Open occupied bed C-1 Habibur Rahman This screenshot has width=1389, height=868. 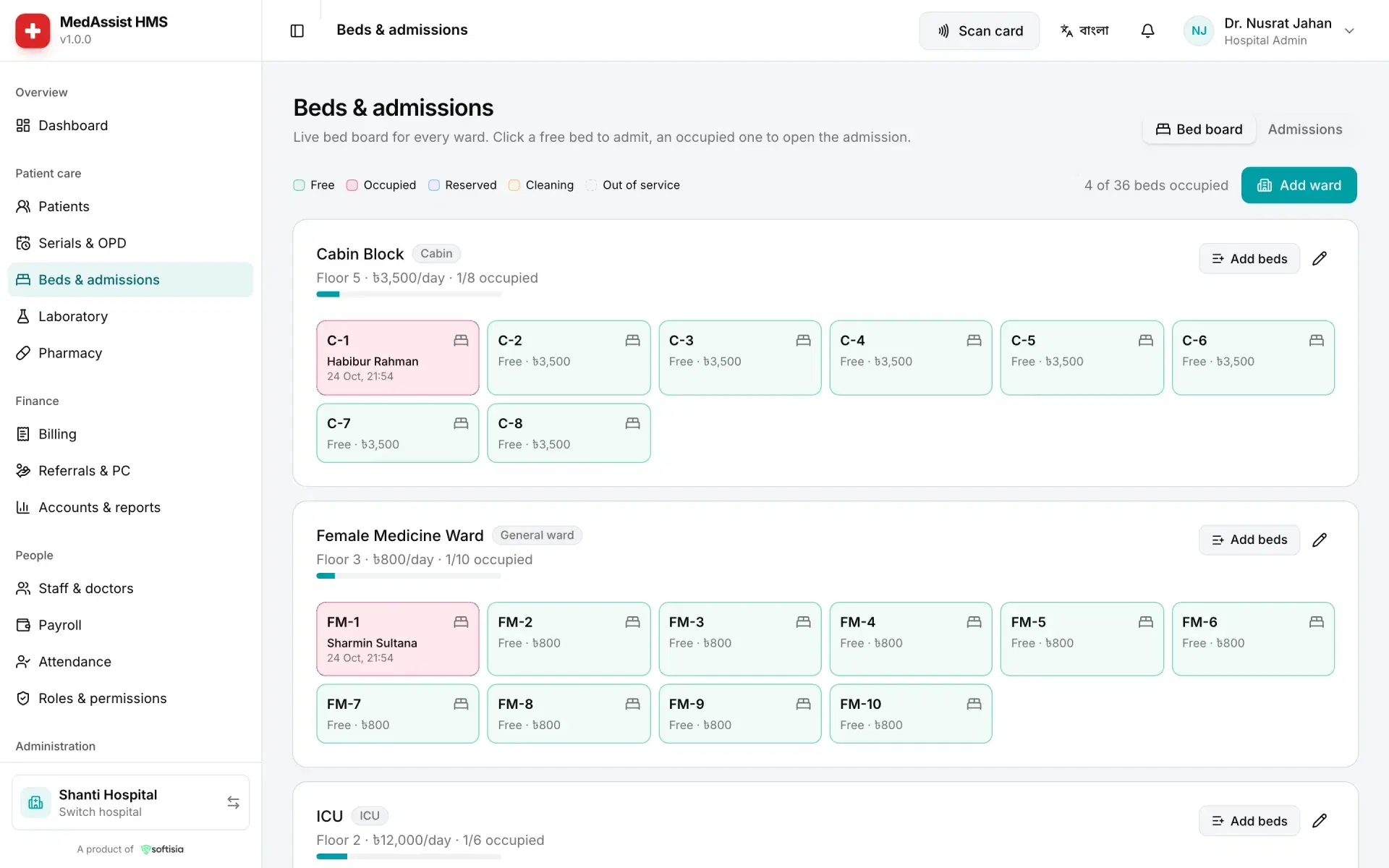pyautogui.click(x=397, y=357)
